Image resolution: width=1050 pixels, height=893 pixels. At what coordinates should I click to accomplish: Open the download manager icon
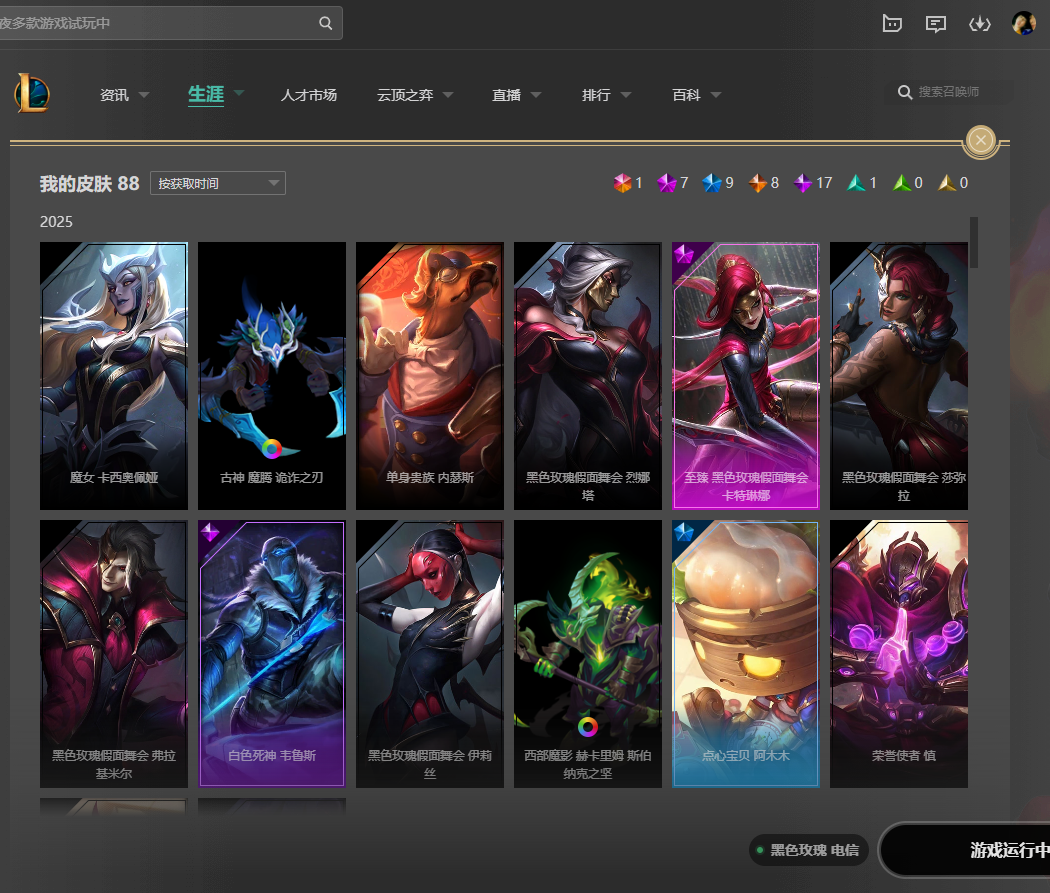coord(980,24)
